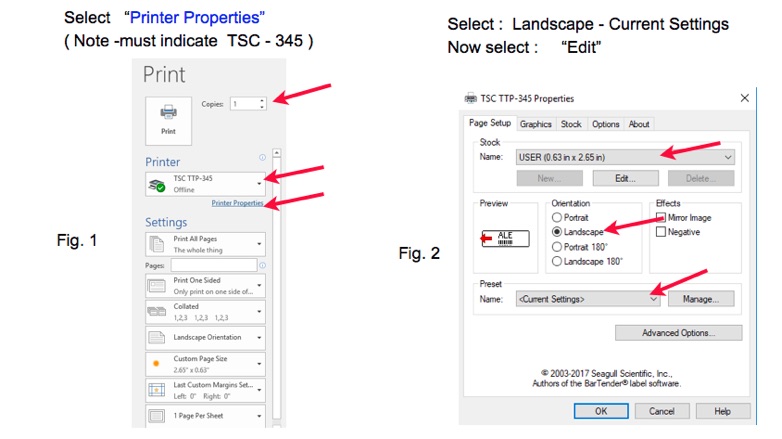Screen dimensions: 782x439
Task: Increase copies with the up spinner arrow
Action: tap(262, 101)
